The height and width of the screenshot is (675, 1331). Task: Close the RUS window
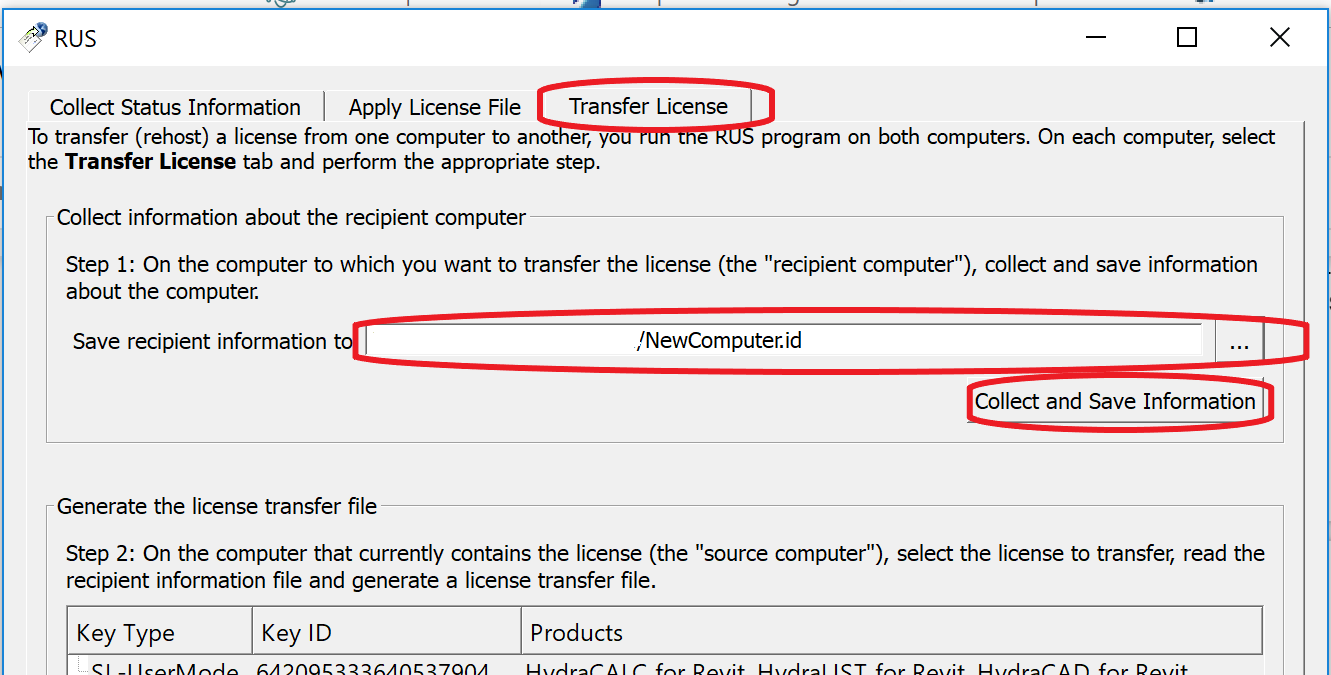click(1280, 37)
